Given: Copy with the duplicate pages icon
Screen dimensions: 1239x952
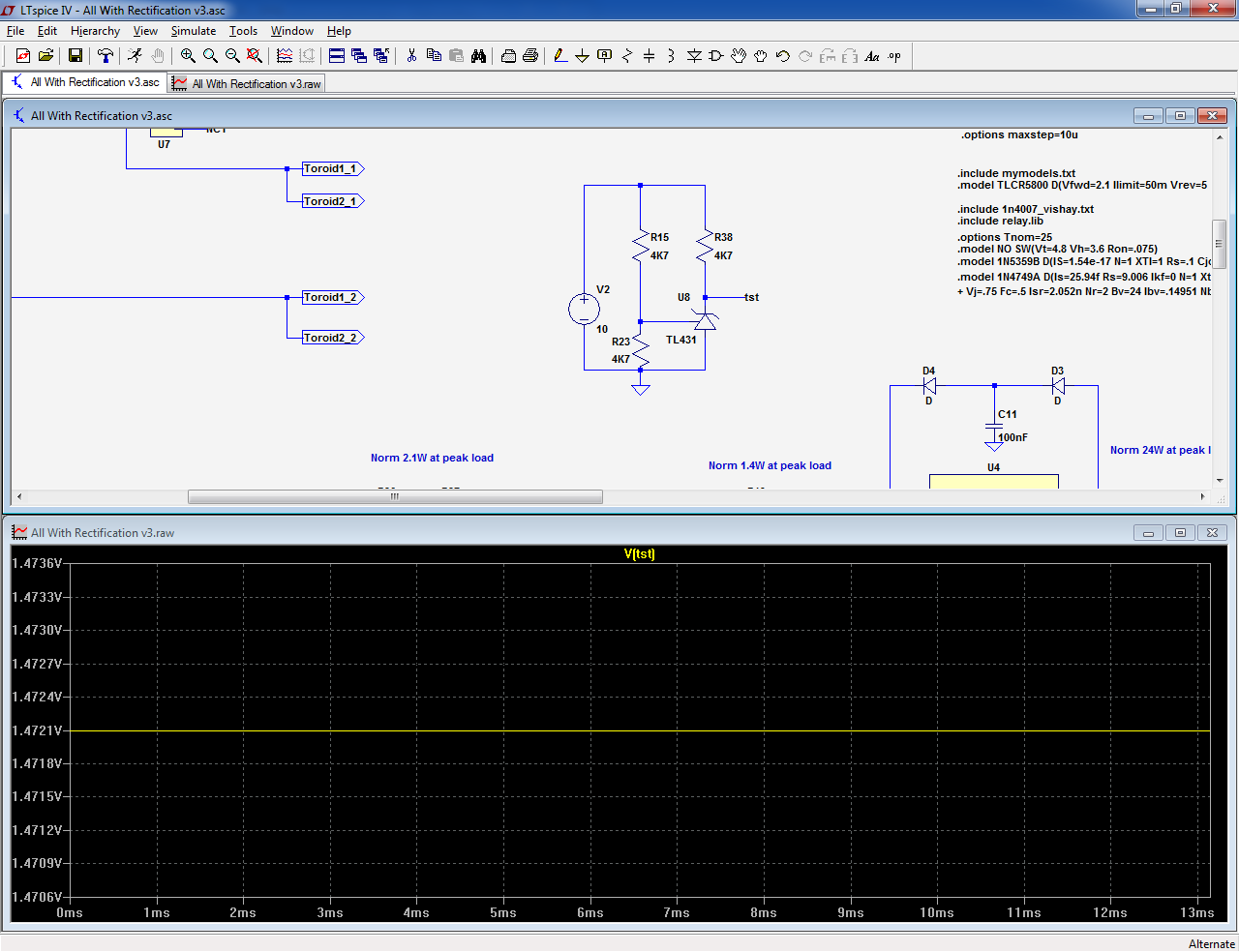Looking at the screenshot, I should pos(434,56).
